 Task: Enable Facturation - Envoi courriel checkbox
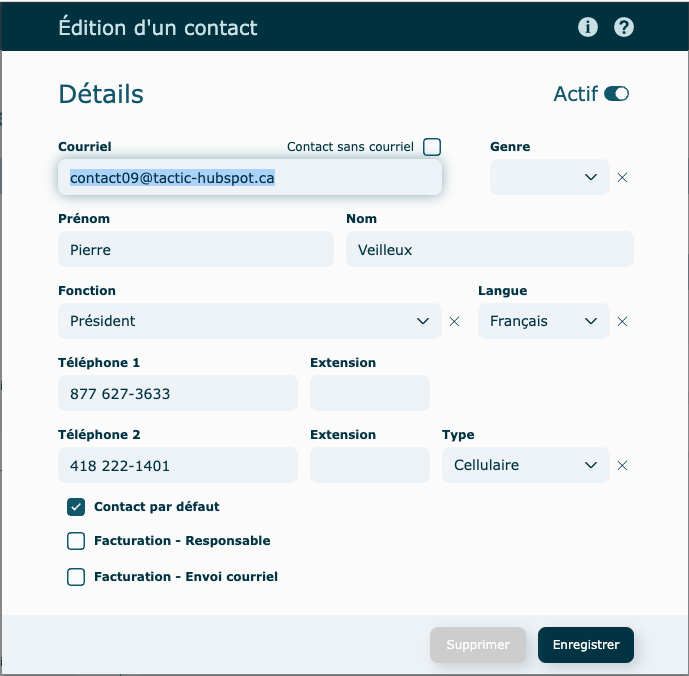click(76, 577)
